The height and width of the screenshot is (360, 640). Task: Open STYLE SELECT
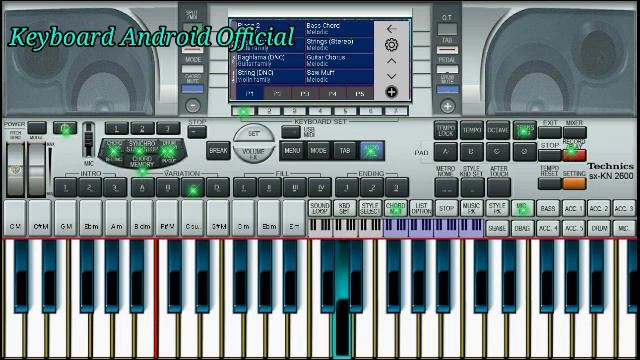point(370,208)
